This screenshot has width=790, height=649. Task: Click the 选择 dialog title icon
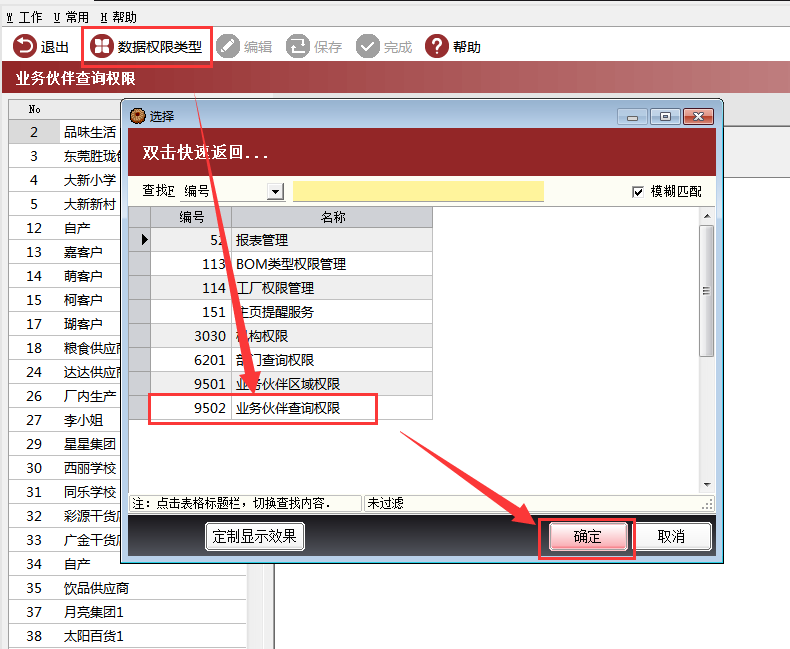pyautogui.click(x=138, y=116)
